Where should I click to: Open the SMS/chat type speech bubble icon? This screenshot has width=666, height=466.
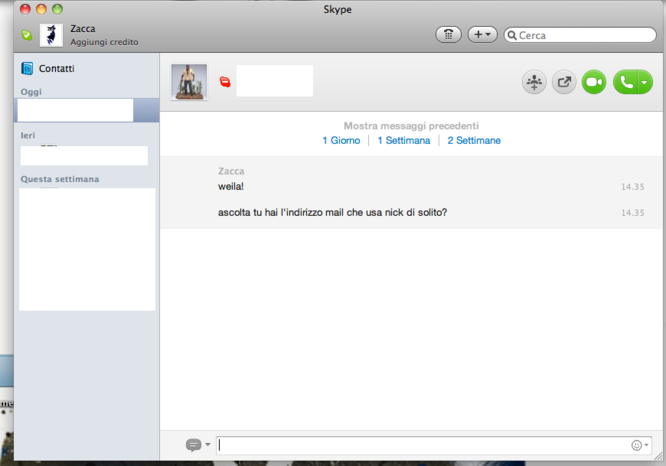tap(193, 445)
